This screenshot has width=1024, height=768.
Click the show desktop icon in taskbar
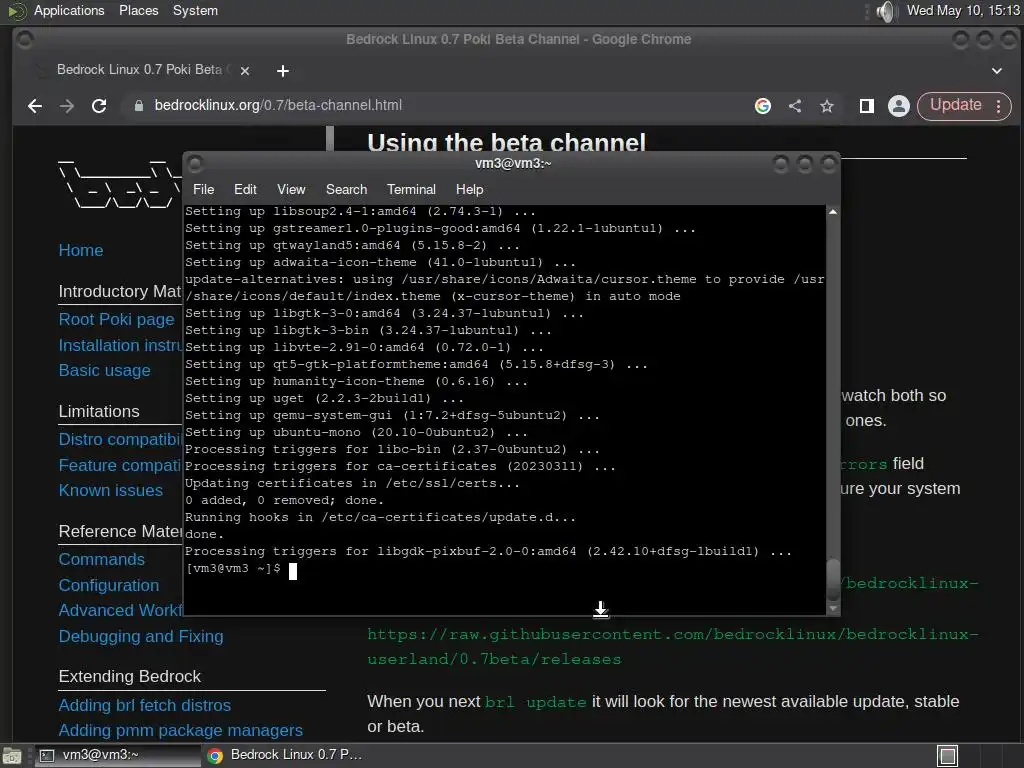pyautogui.click(x=12, y=756)
